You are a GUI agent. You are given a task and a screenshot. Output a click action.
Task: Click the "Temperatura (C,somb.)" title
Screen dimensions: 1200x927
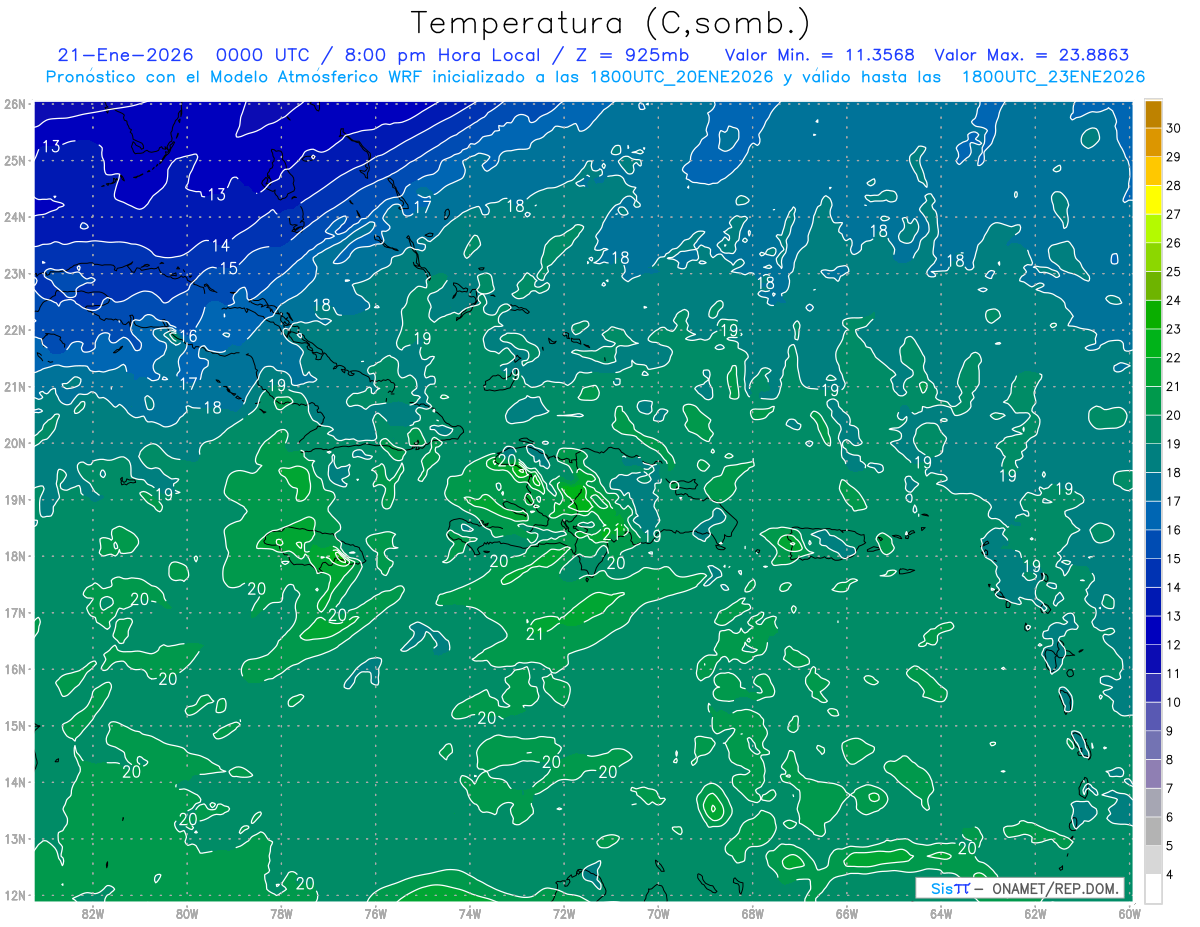coord(611,24)
